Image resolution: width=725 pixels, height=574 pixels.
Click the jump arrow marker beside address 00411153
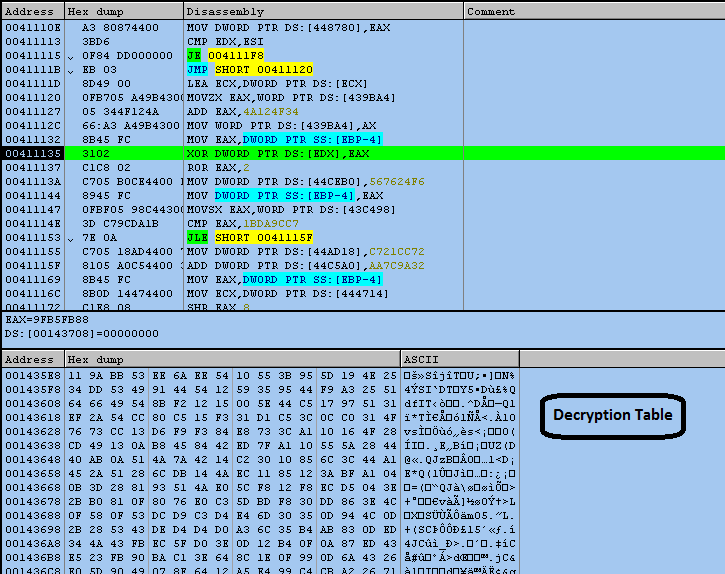click(71, 239)
